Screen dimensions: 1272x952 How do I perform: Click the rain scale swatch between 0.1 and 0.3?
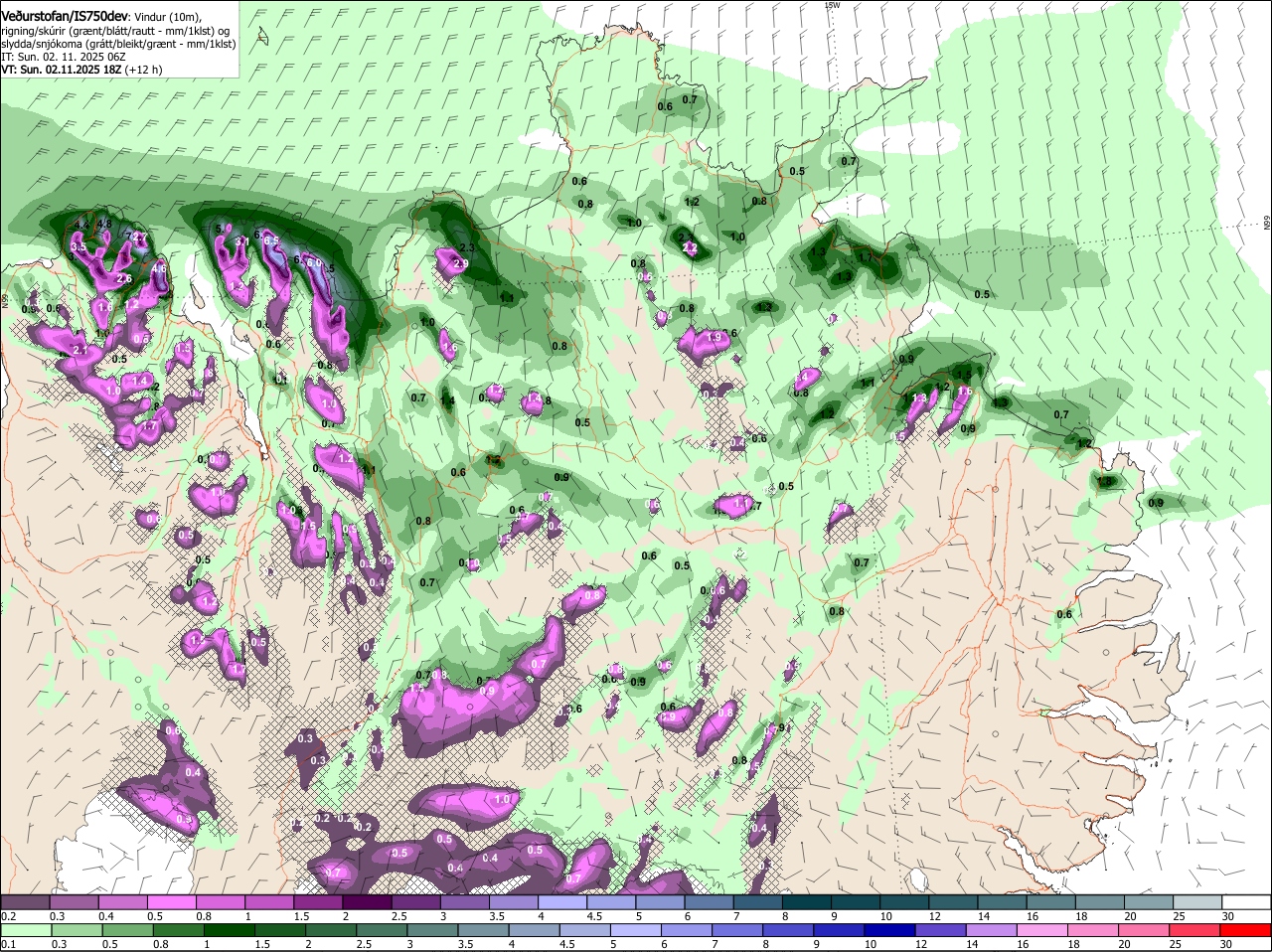[x=25, y=930]
